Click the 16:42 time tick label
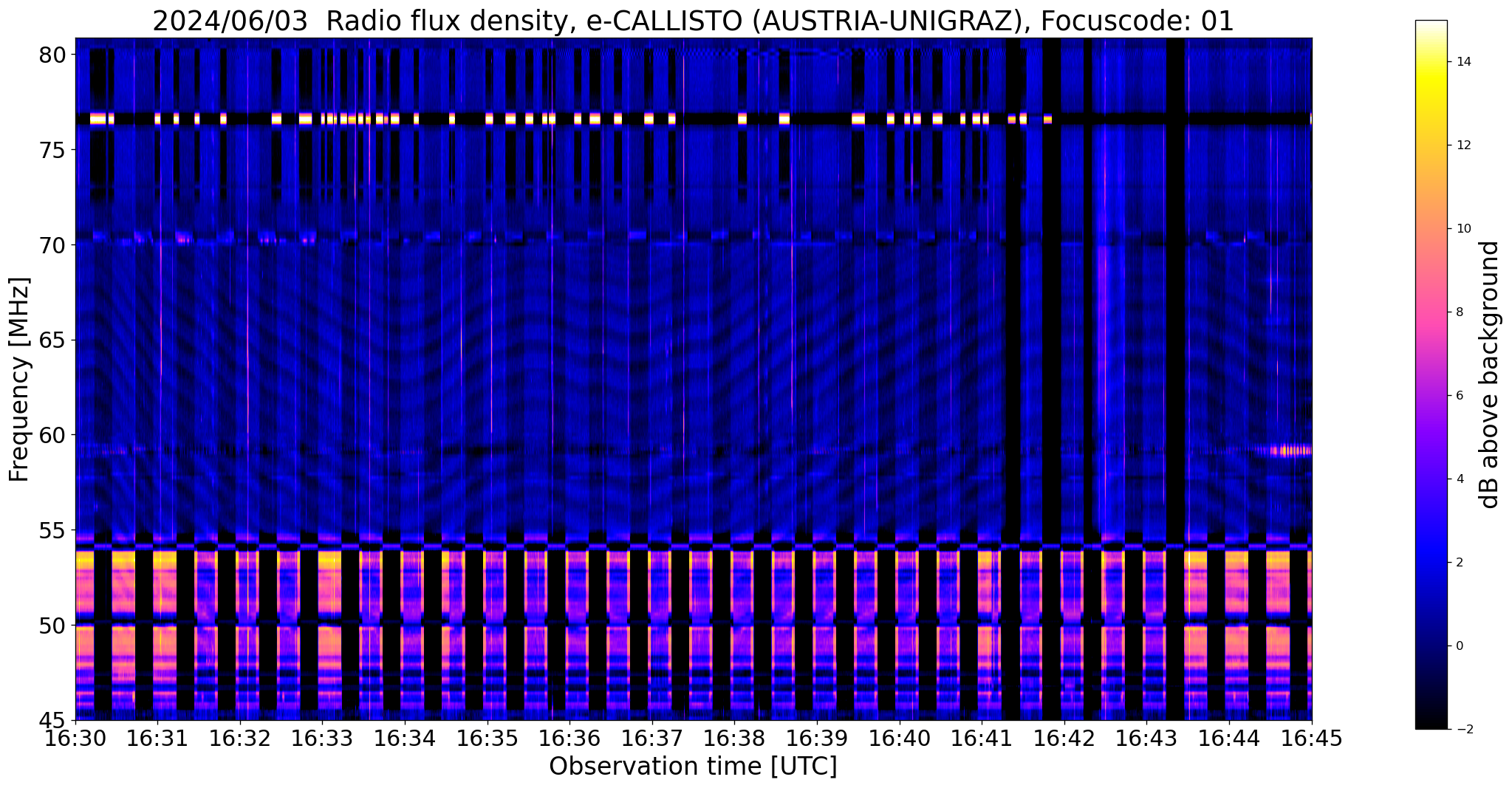Viewport: 1512px width, 788px height. 1064,739
